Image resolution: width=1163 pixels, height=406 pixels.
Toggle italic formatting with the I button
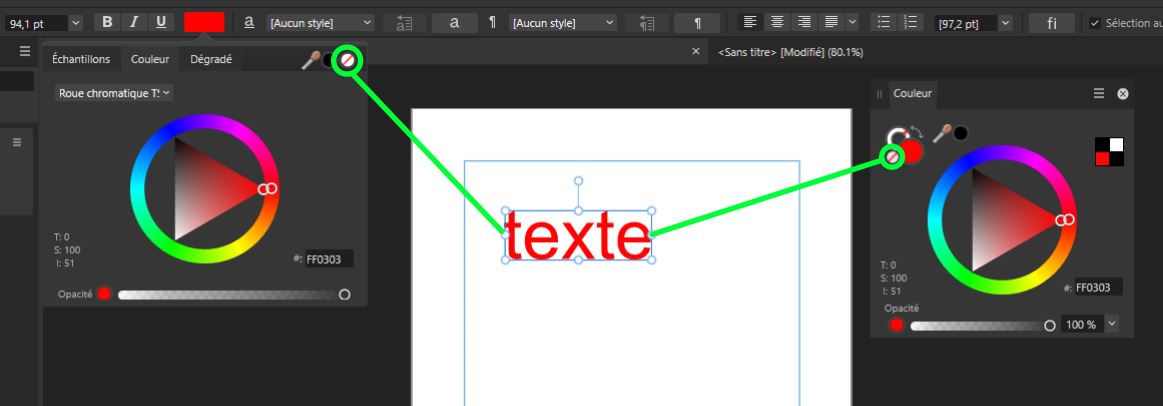[134, 22]
